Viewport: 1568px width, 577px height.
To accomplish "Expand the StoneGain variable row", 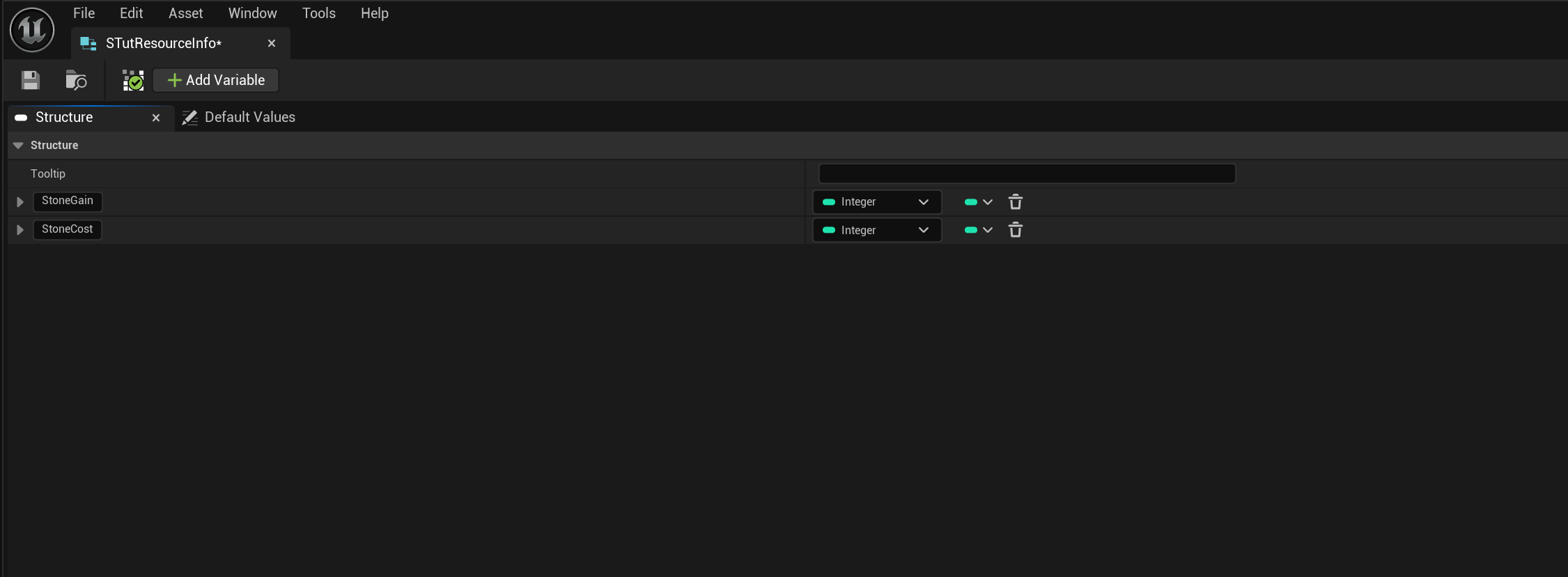I will 20,202.
